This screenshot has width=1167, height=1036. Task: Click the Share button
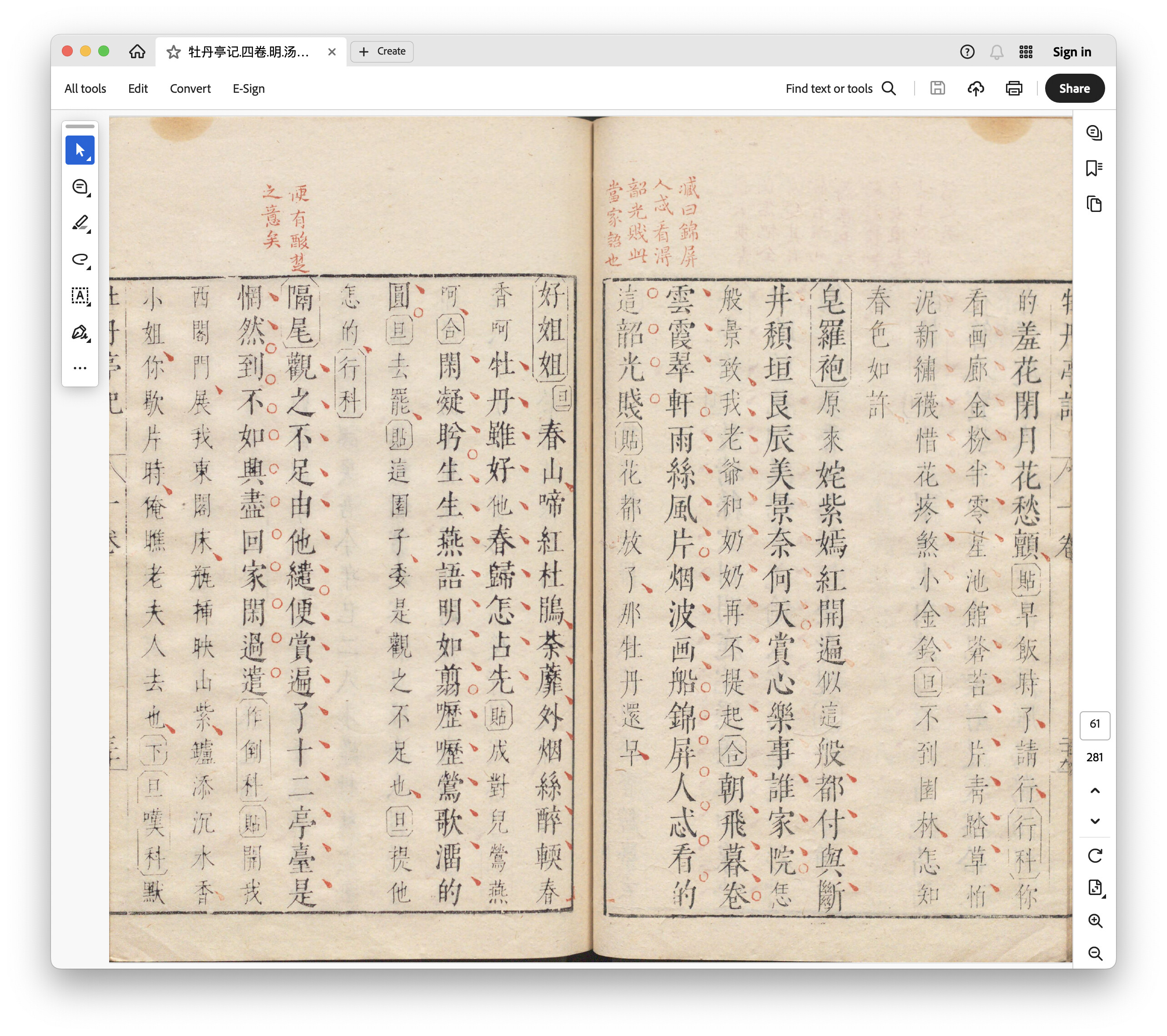coord(1074,89)
